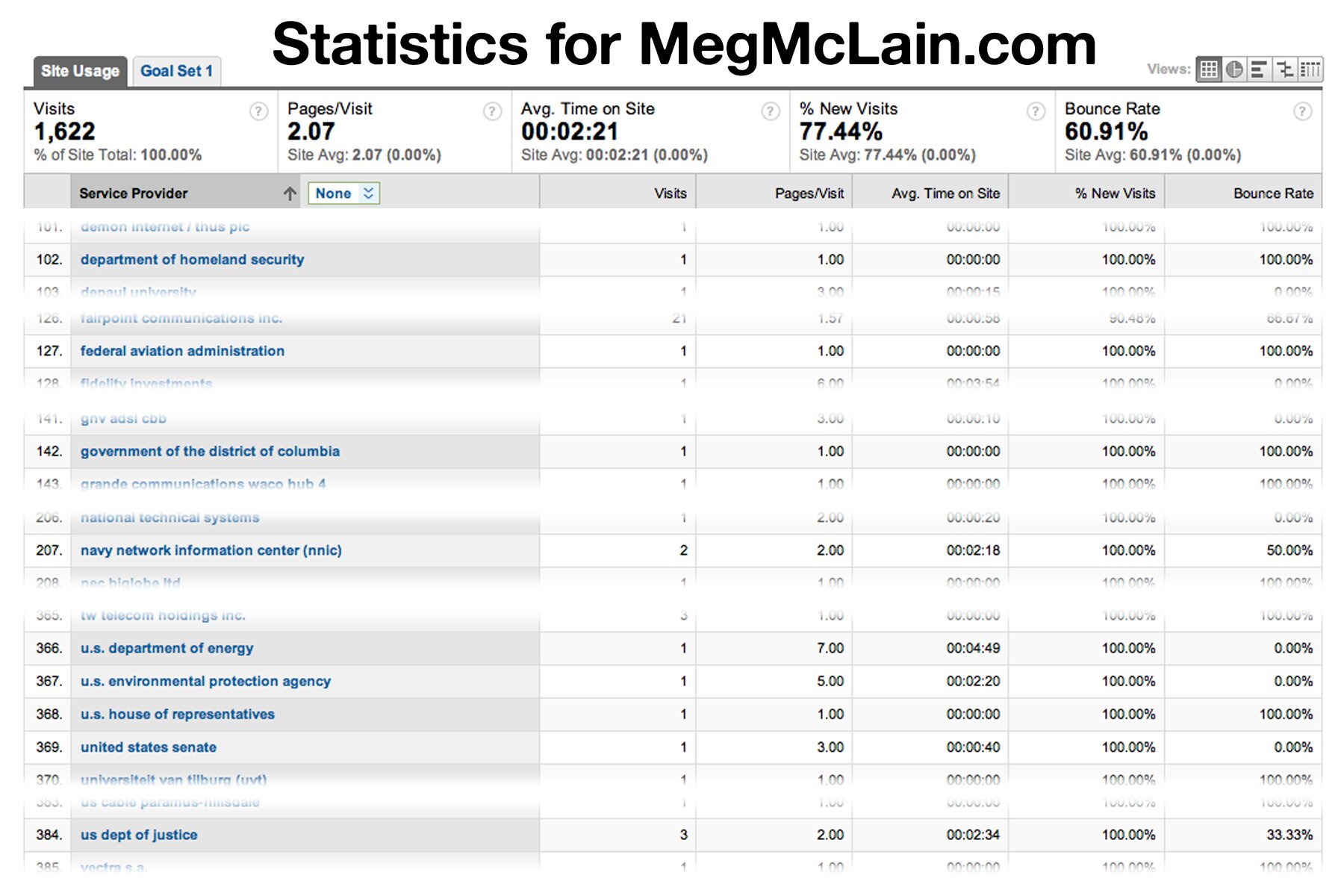Viewport: 1344px width, 896px height.
Task: Open u.s. environmental protection agency link
Action: [206, 681]
